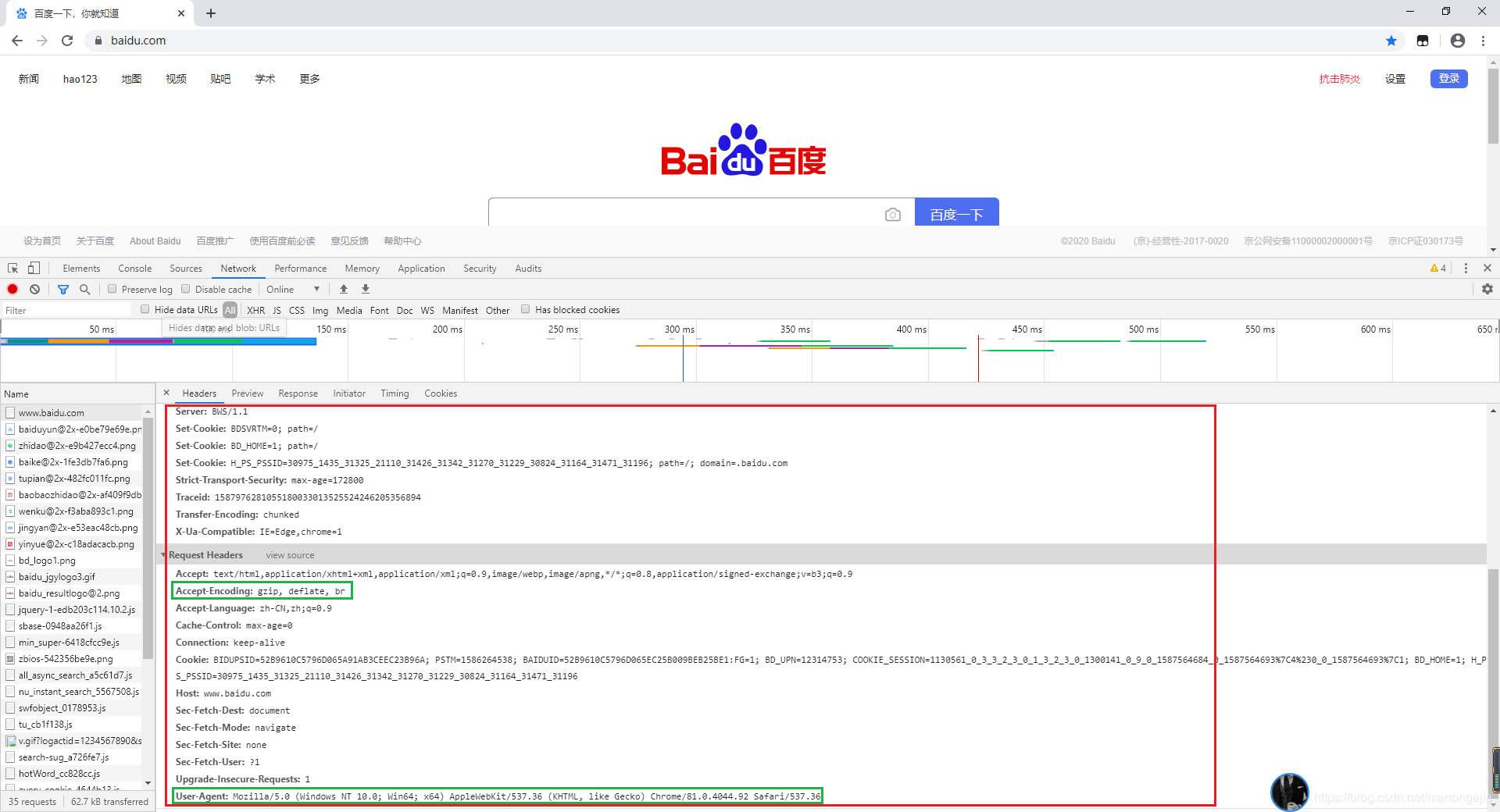The height and width of the screenshot is (812, 1500).
Task: Close the Baidu browser tab
Action: (181, 13)
